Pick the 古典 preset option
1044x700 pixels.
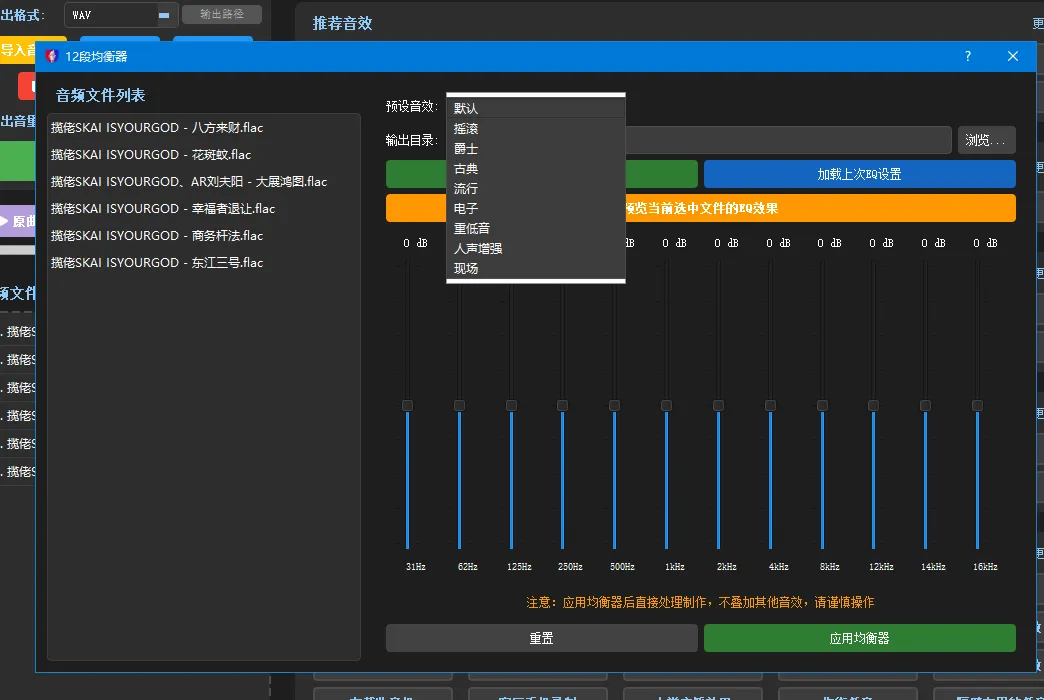(535, 169)
